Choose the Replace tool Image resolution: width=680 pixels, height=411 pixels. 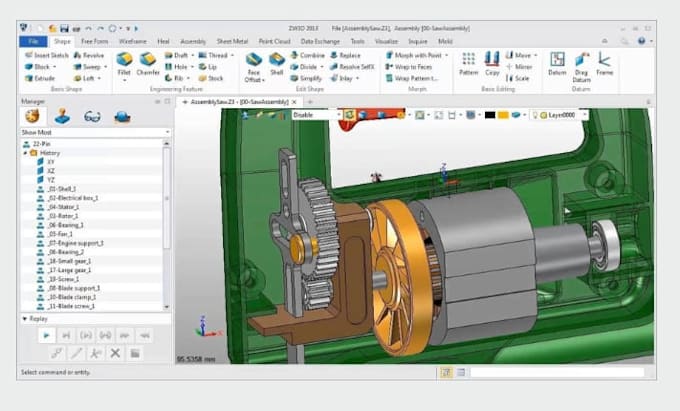[345, 55]
